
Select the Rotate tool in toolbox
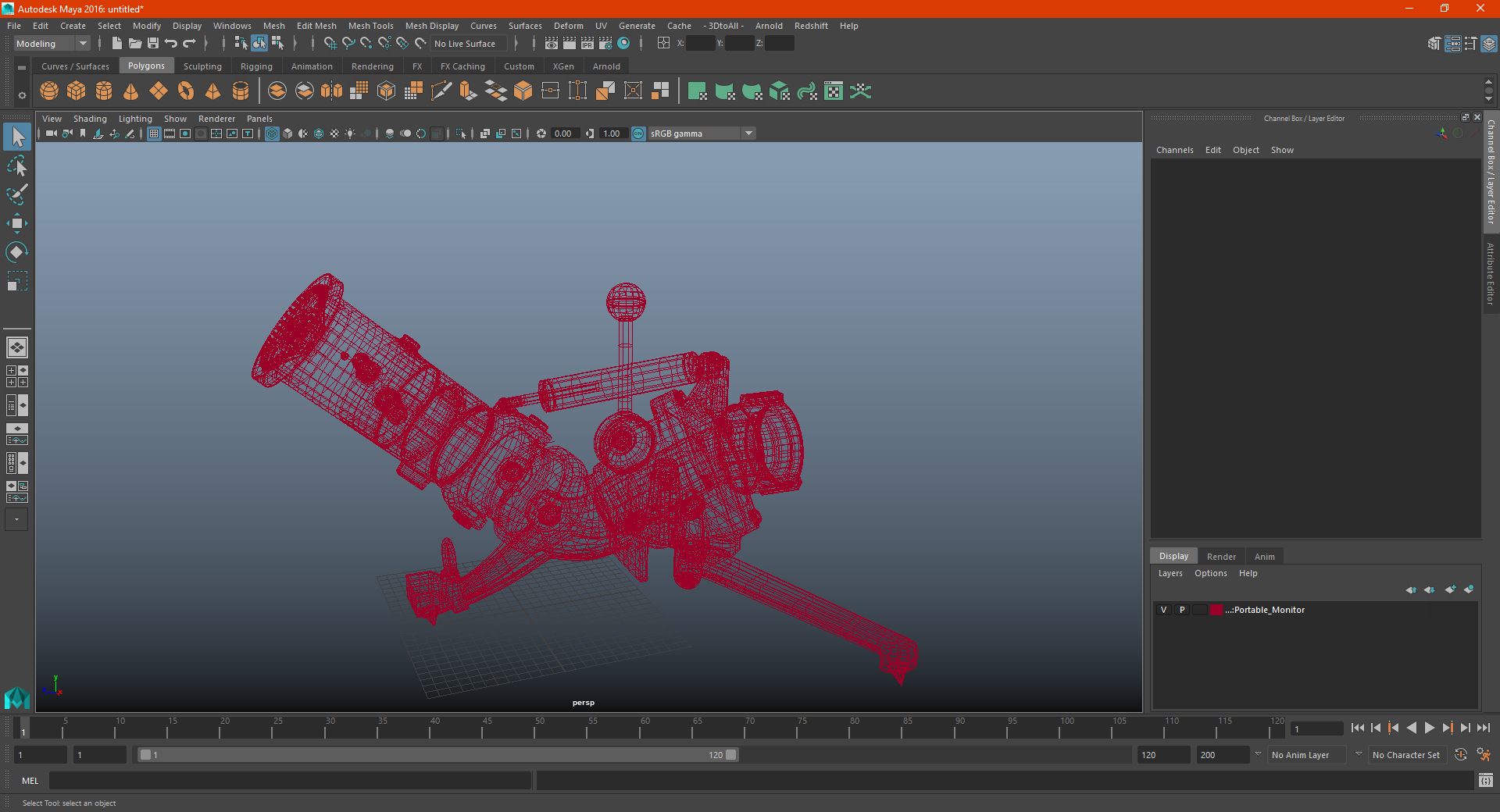click(x=16, y=252)
